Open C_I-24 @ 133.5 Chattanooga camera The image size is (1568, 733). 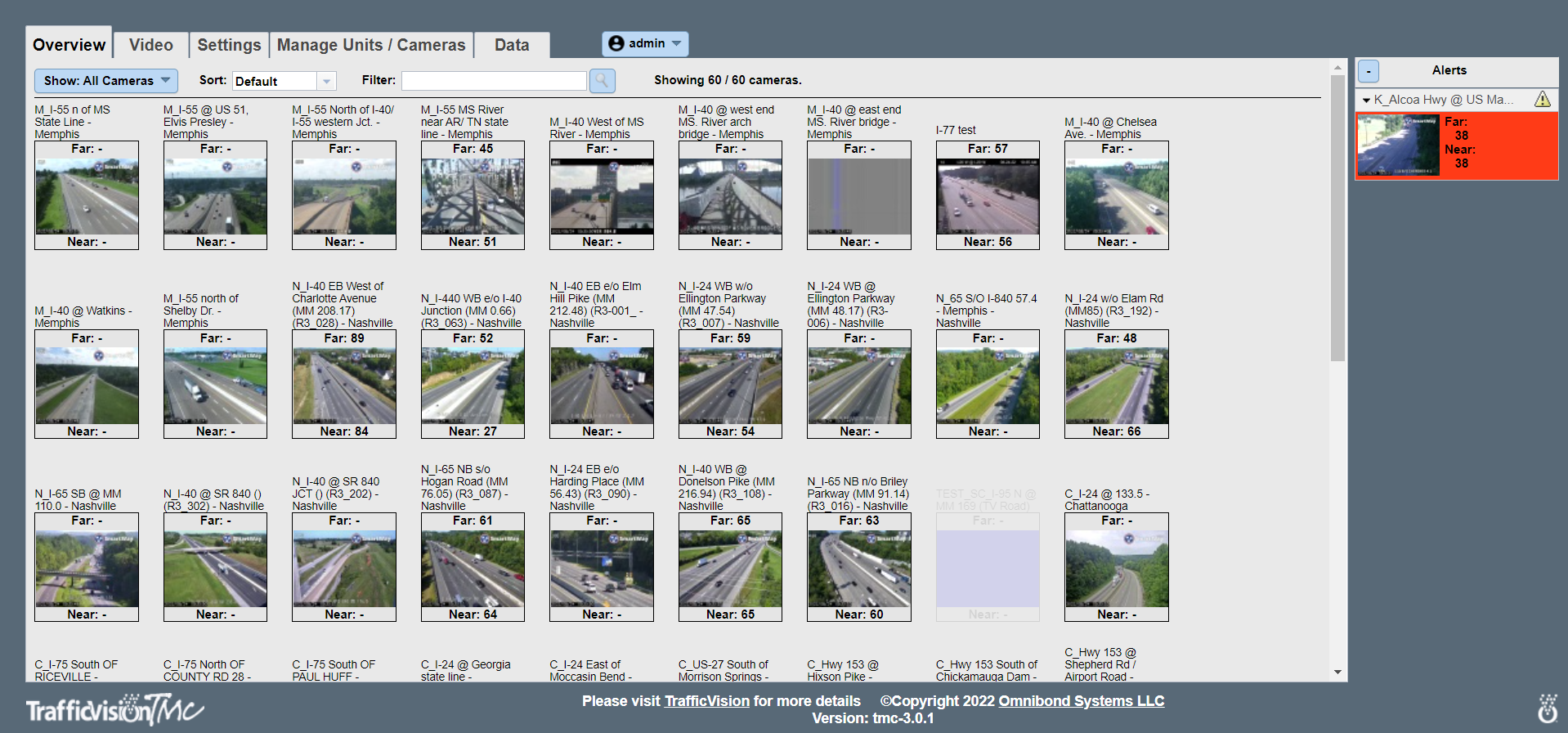[1117, 567]
